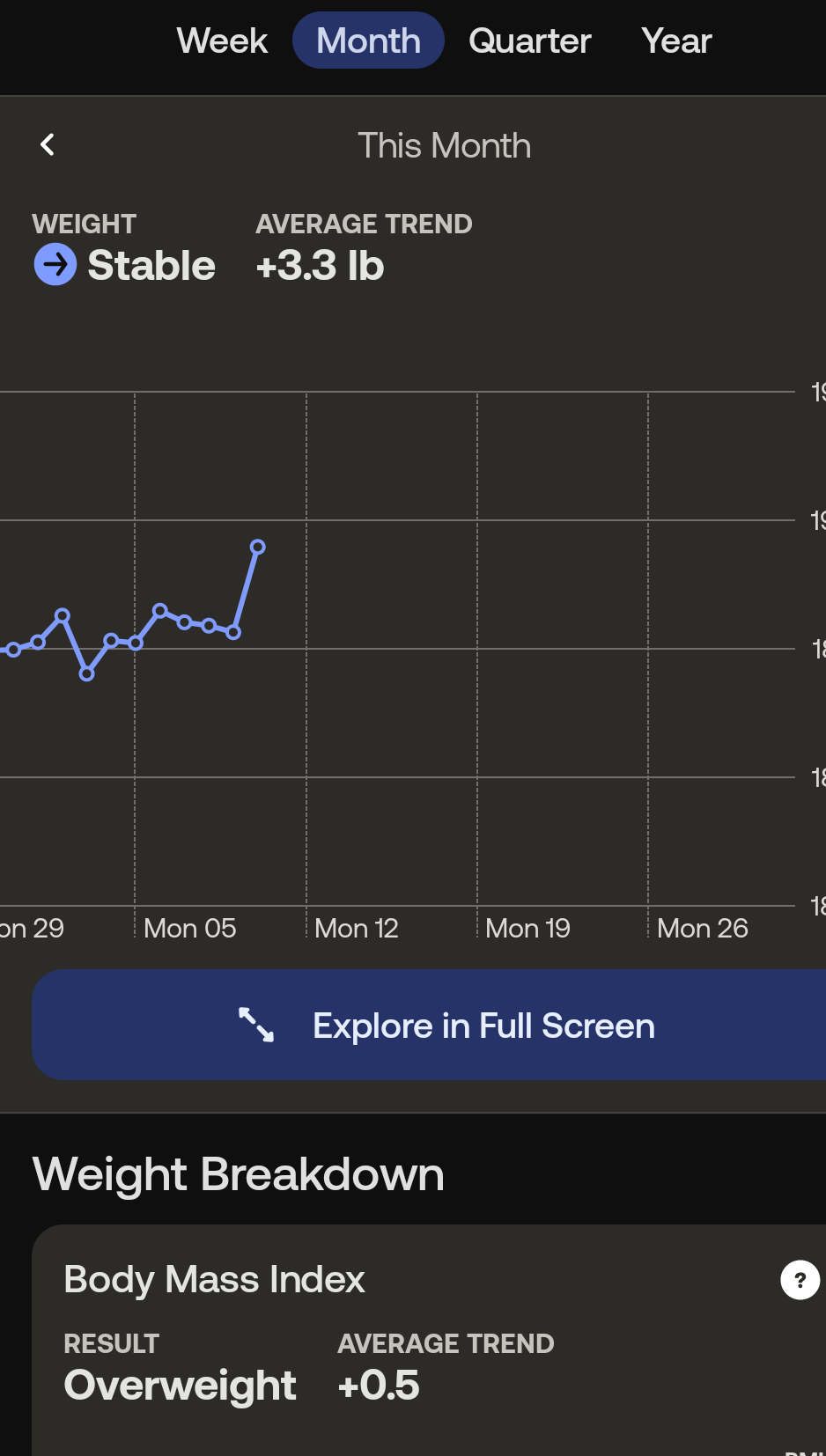Tap the Overweight BMI result
This screenshot has width=826, height=1456.
180,1385
